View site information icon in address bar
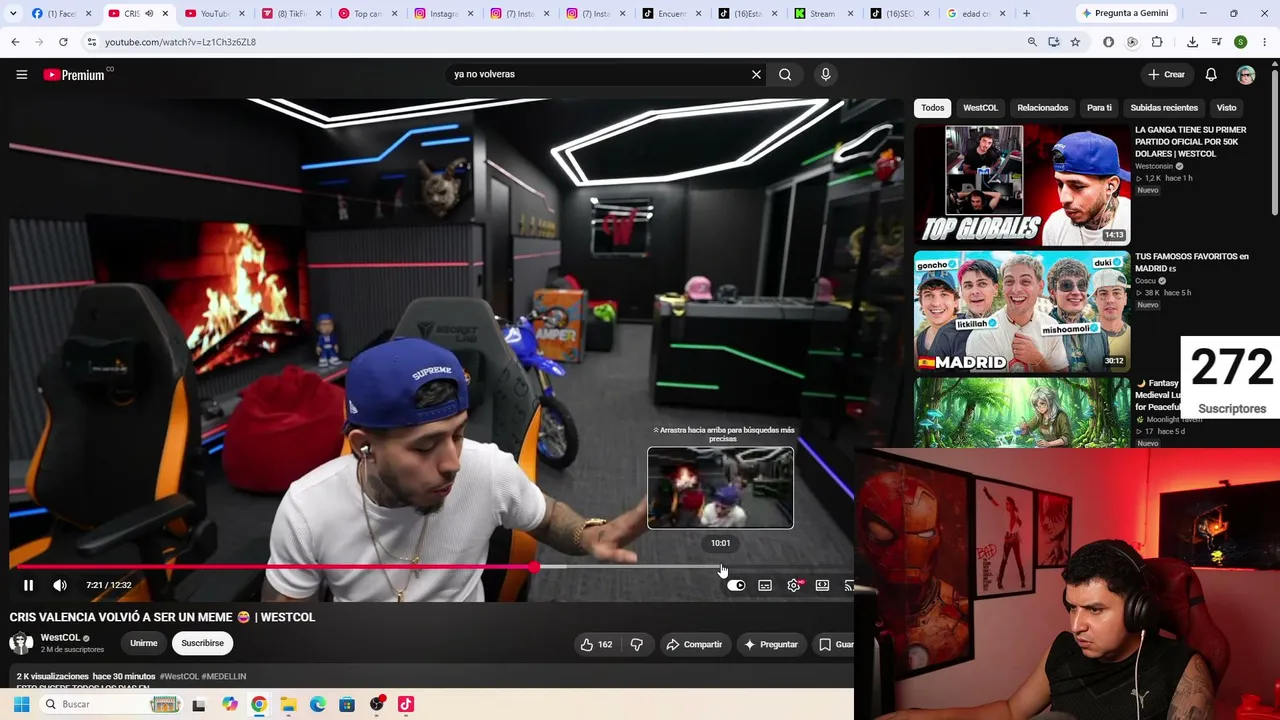The height and width of the screenshot is (720, 1280). 91,42
